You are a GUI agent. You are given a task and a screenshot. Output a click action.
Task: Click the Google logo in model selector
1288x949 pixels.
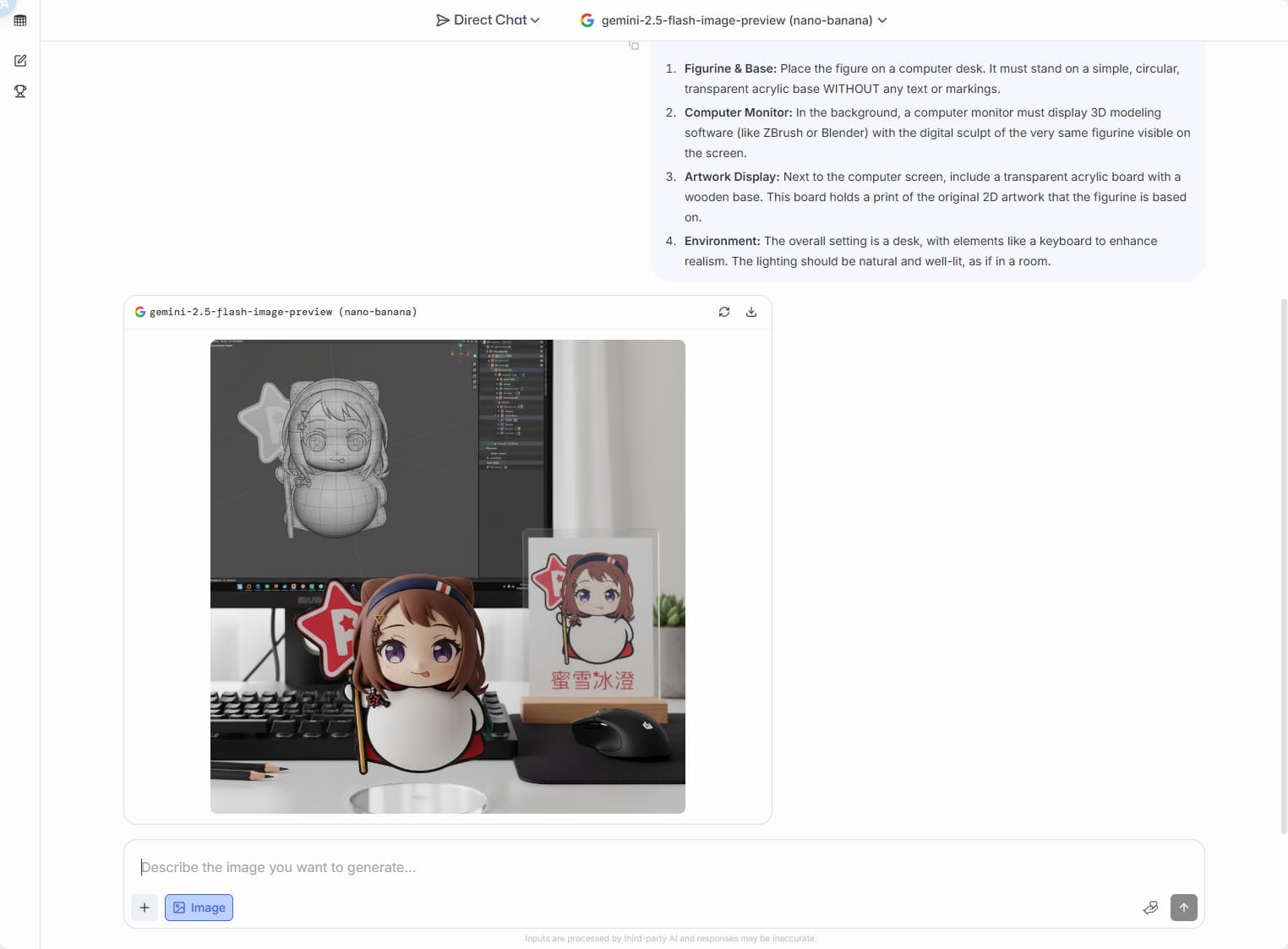[x=587, y=20]
